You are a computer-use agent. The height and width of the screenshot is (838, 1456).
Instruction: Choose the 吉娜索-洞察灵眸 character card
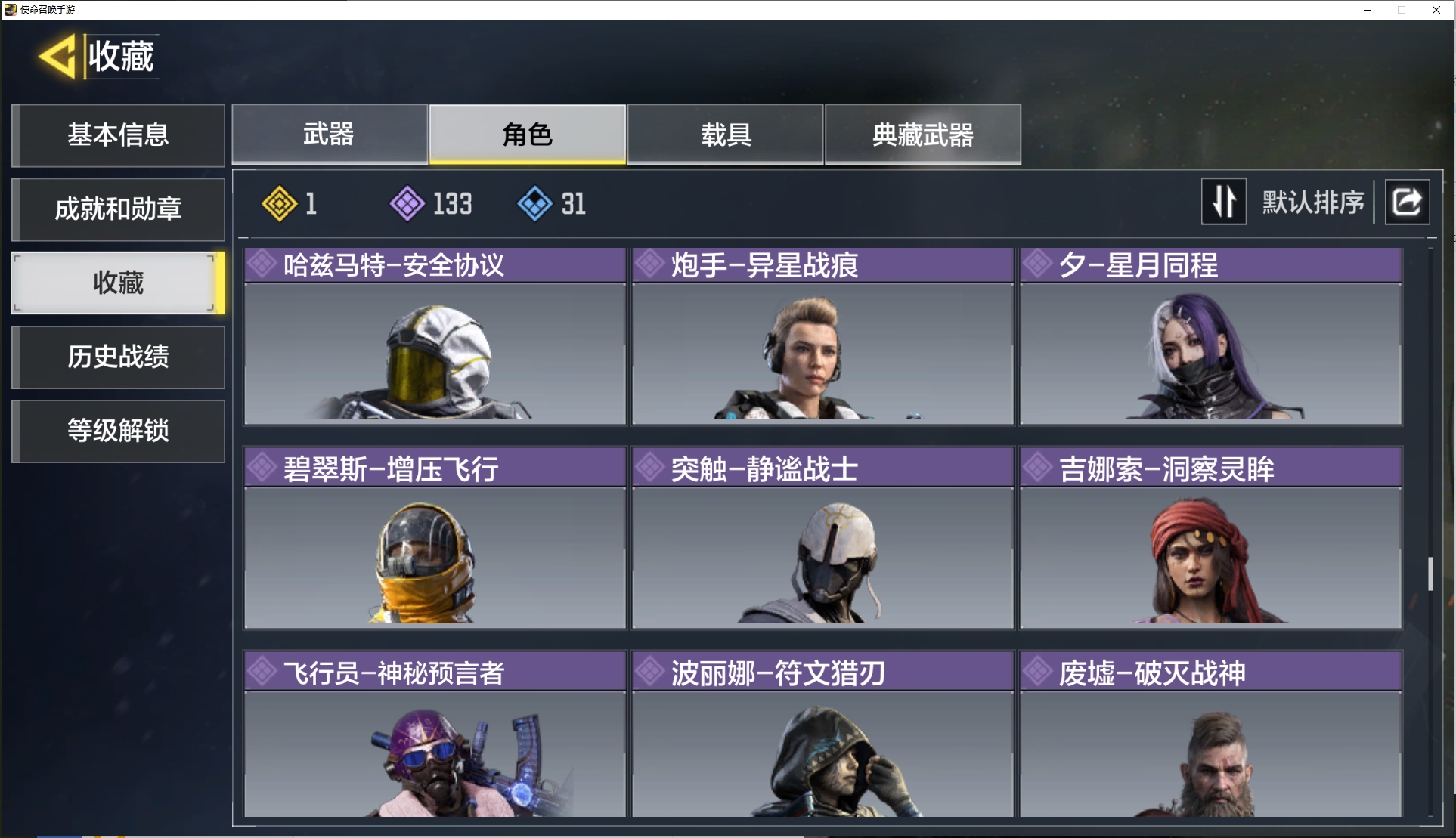[x=1211, y=538]
